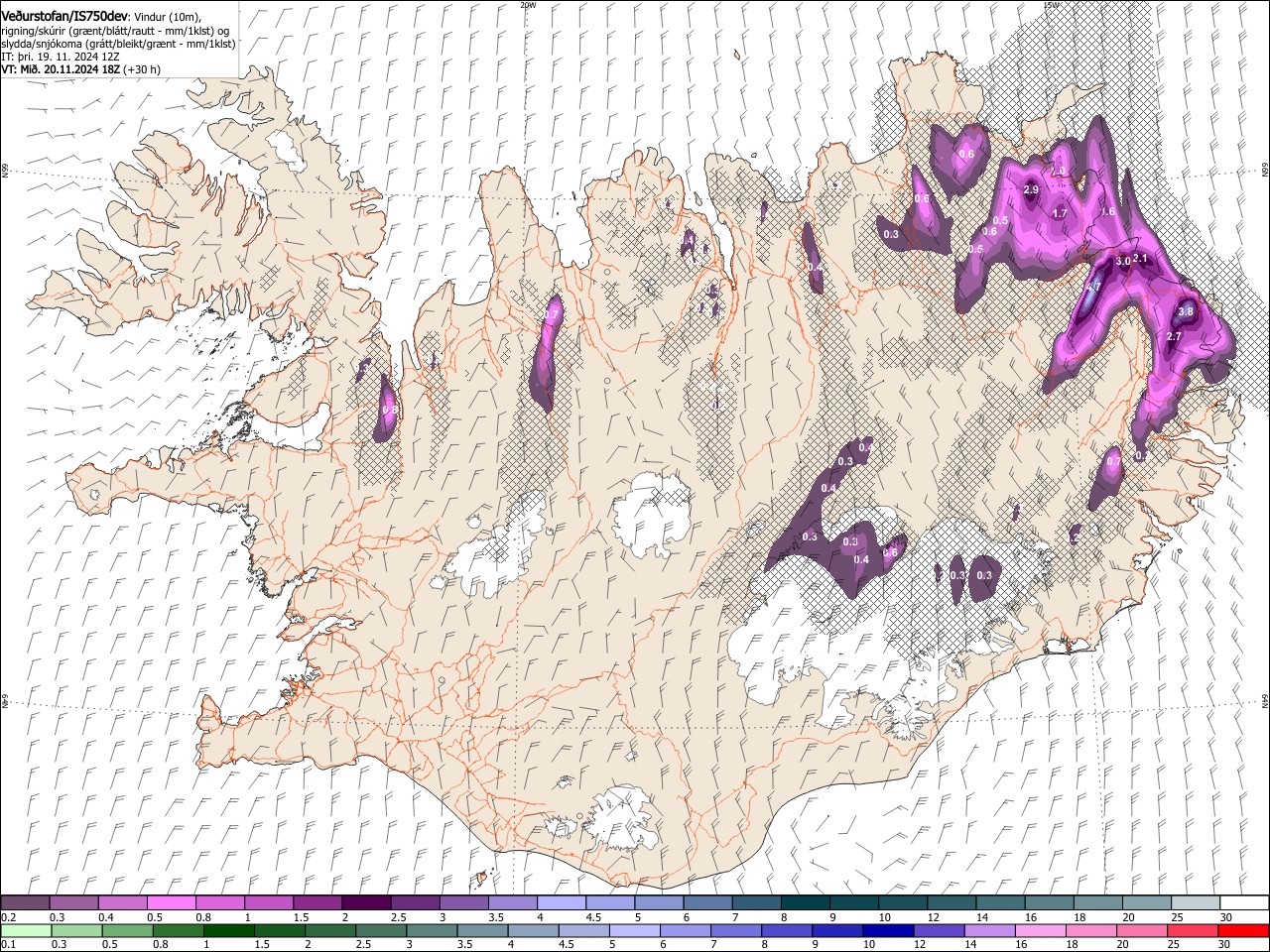Click the light pink 16–18 rain legend swatch
This screenshot has height=952, width=1270.
(x=1039, y=931)
